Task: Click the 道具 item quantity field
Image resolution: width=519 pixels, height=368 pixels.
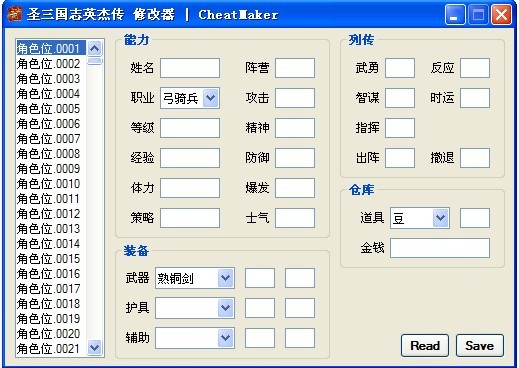Action: pyautogui.click(x=475, y=218)
